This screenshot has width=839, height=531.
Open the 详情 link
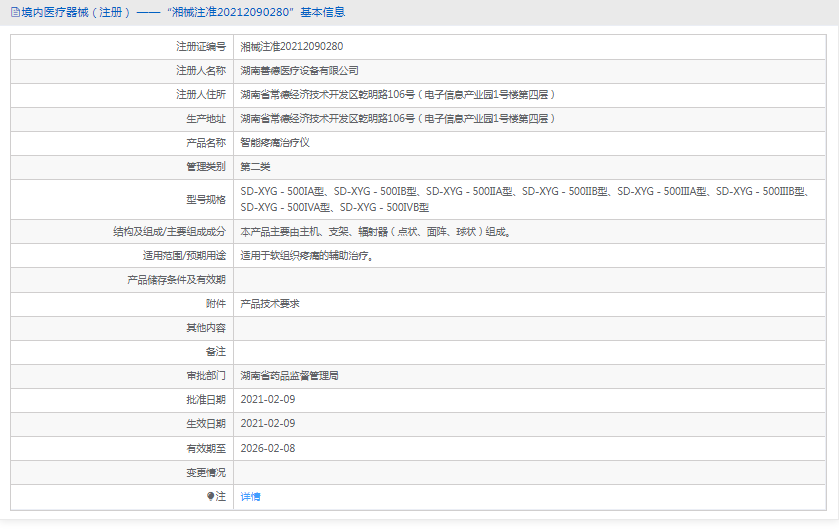(250, 496)
